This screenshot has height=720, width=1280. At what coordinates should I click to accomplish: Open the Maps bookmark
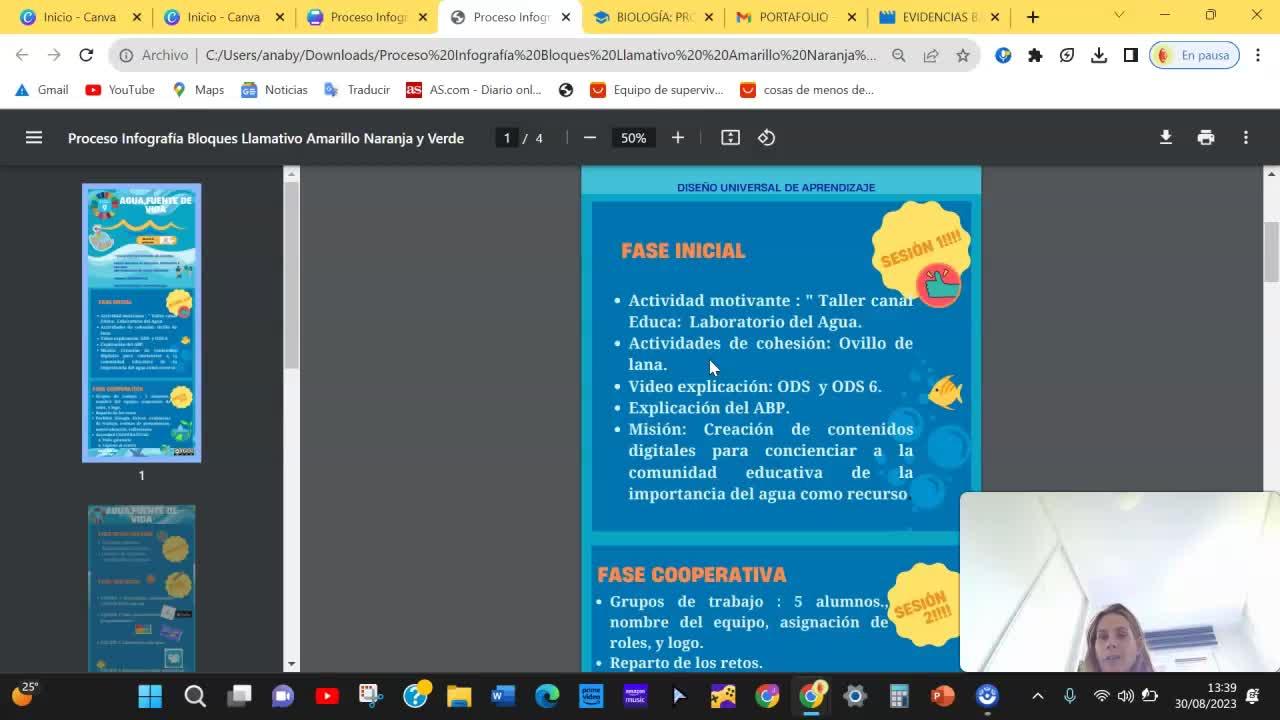tap(198, 90)
